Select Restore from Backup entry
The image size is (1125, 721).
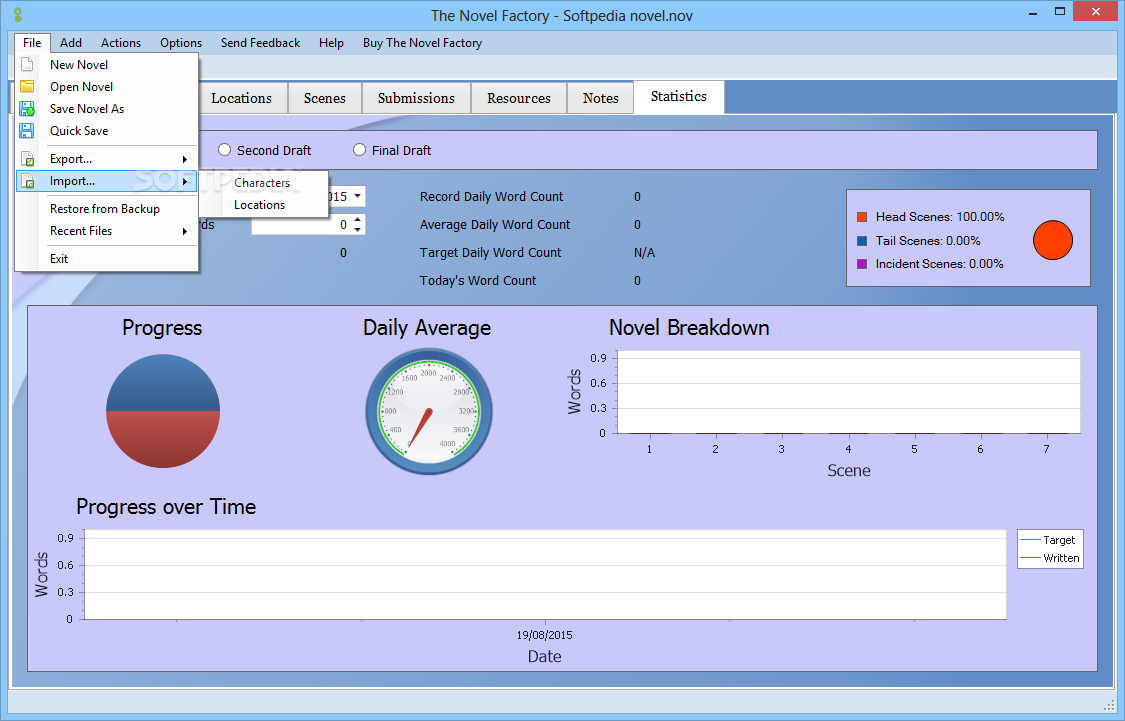(x=107, y=209)
